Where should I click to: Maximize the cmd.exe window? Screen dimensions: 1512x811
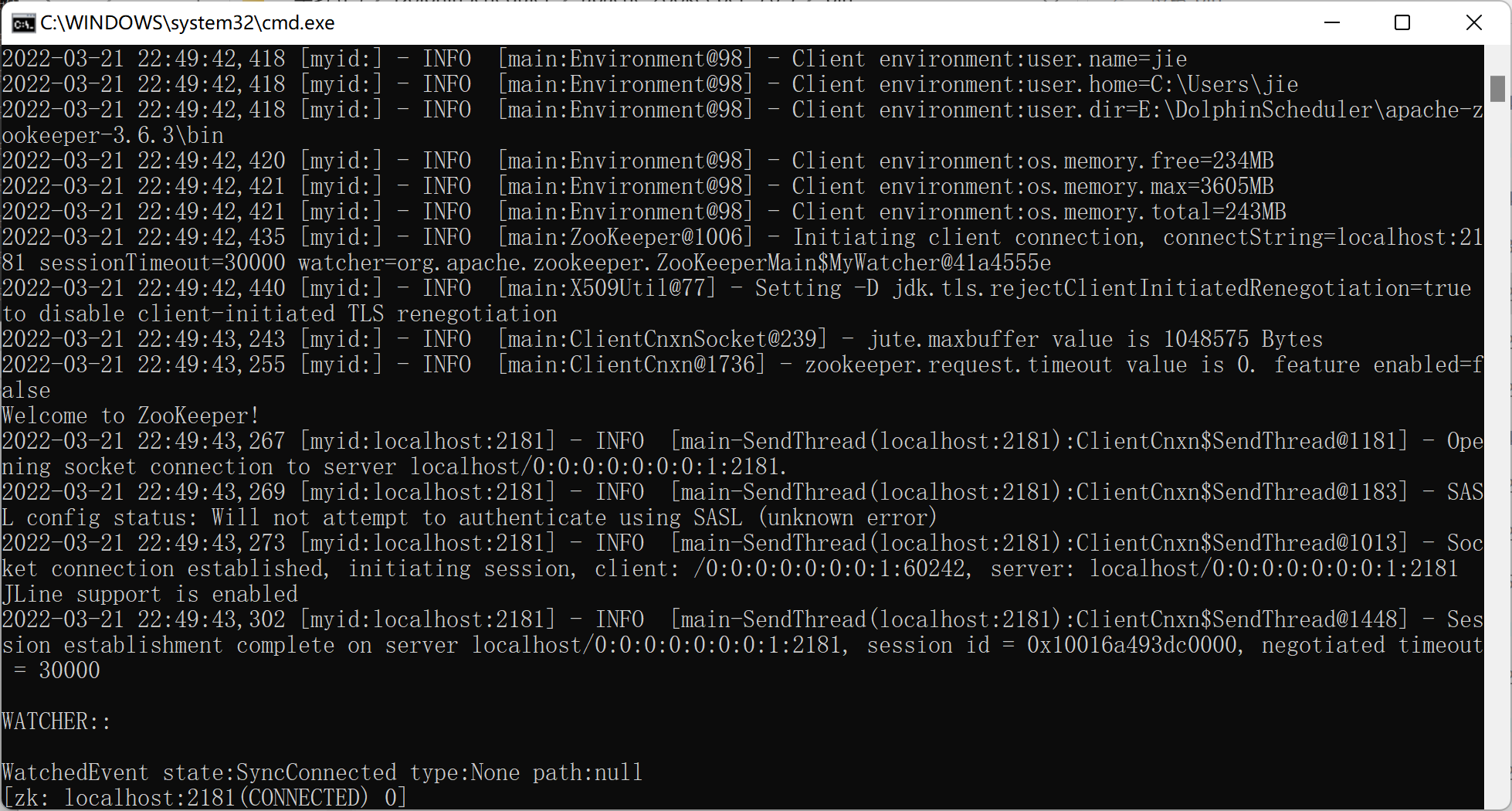(1402, 22)
